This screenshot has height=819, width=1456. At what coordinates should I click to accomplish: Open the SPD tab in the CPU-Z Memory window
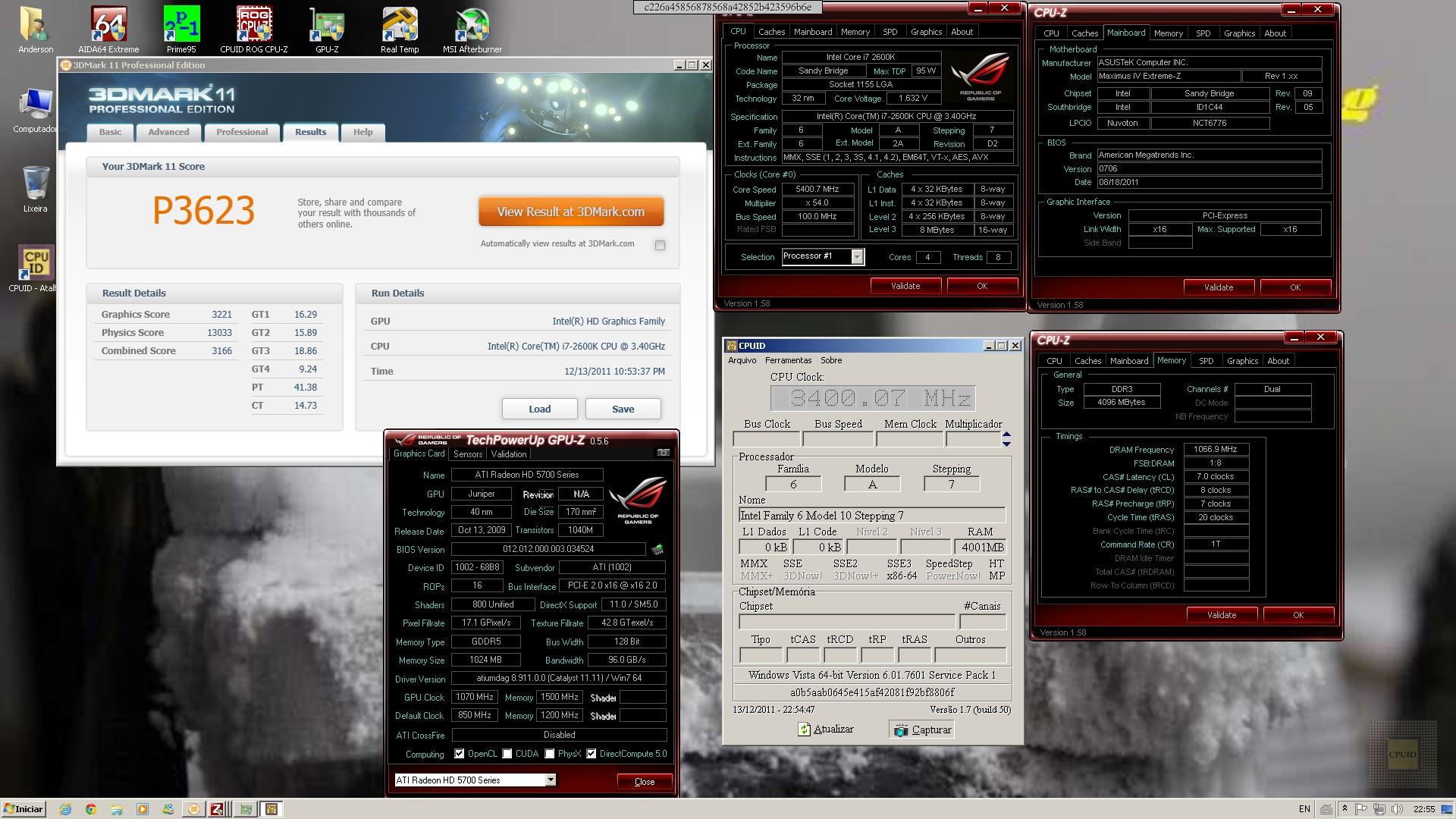pyautogui.click(x=1206, y=361)
